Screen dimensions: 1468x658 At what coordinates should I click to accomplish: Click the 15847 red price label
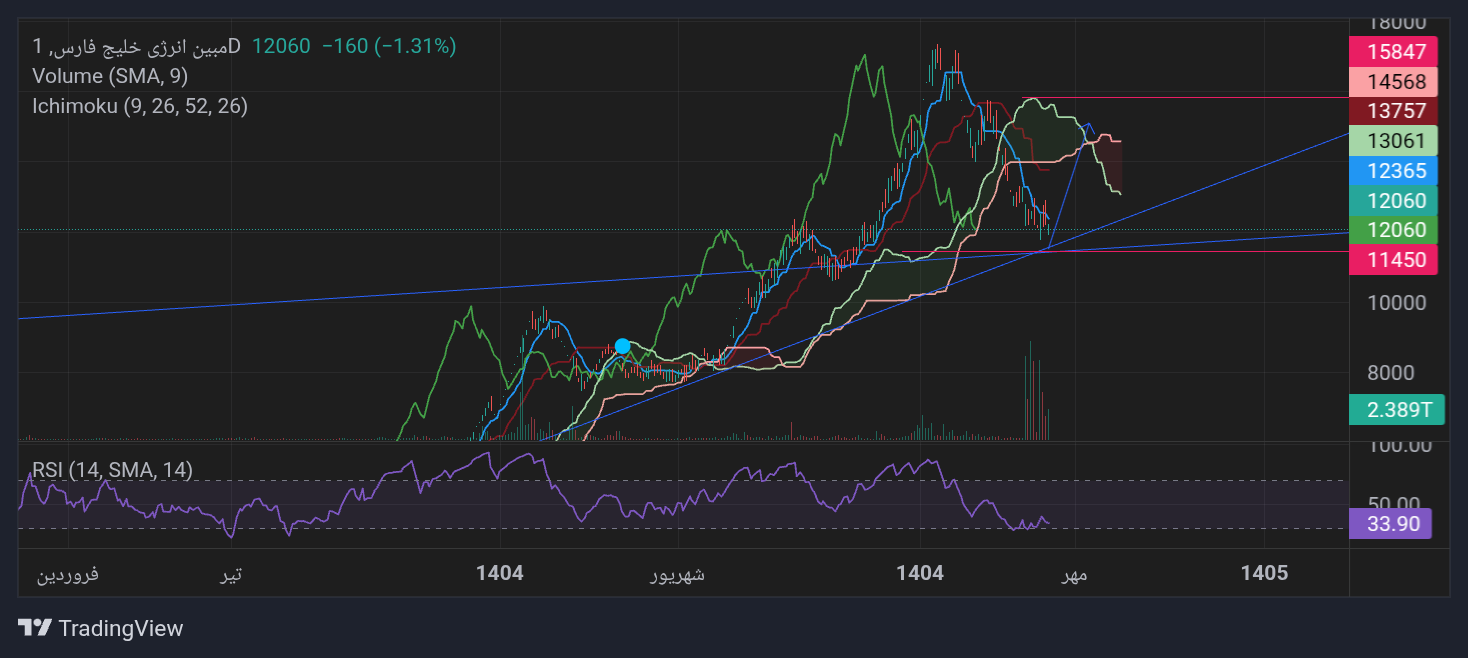[1393, 51]
